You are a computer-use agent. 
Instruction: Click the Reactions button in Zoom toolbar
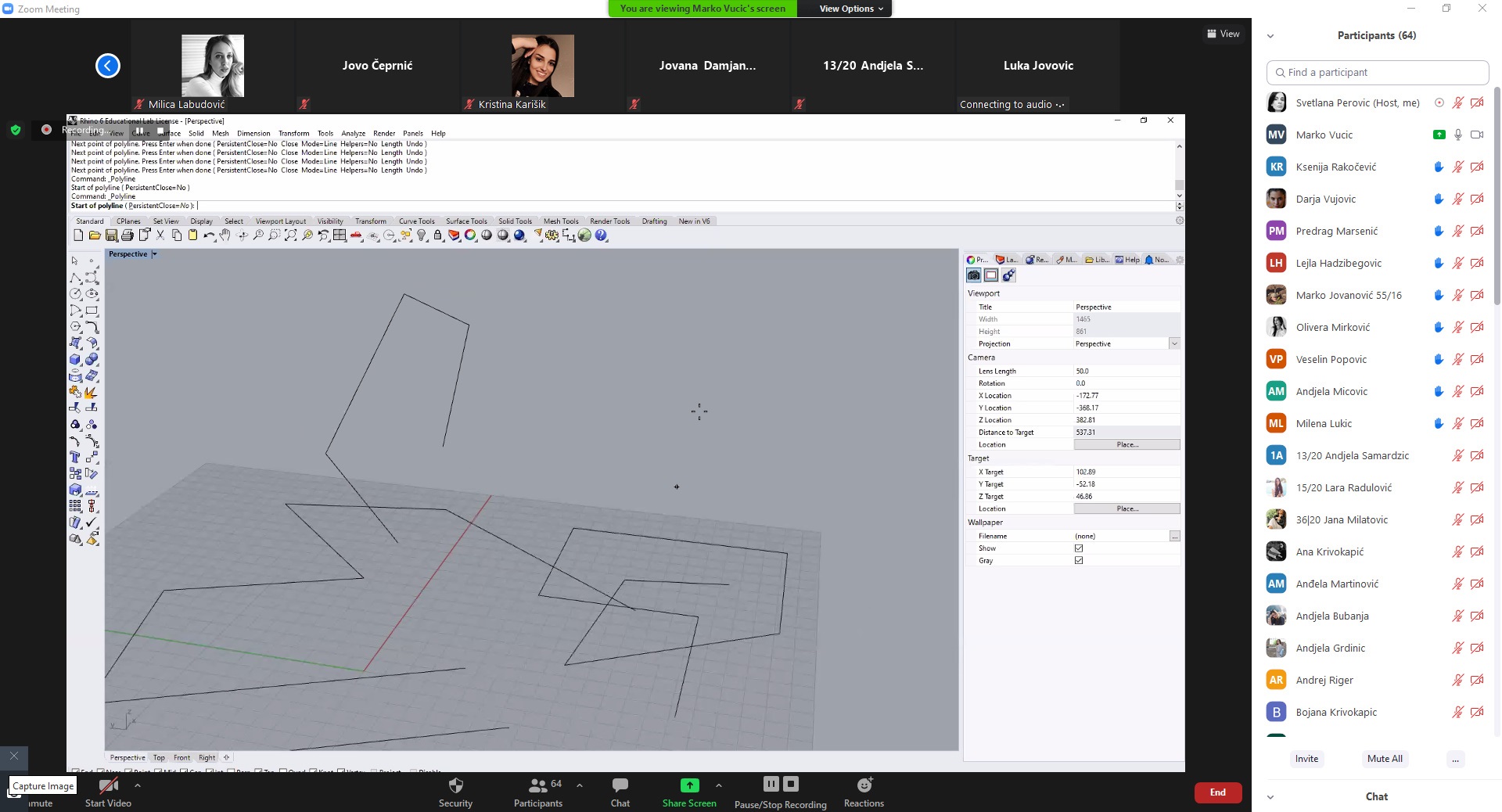pos(864,792)
